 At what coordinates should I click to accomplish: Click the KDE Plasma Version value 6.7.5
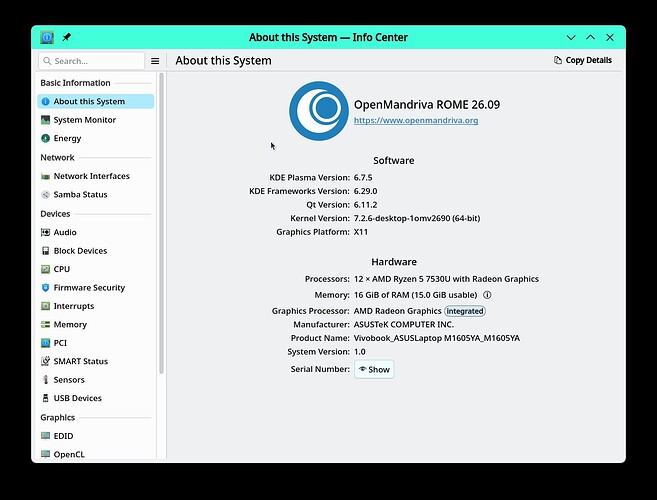pos(363,177)
